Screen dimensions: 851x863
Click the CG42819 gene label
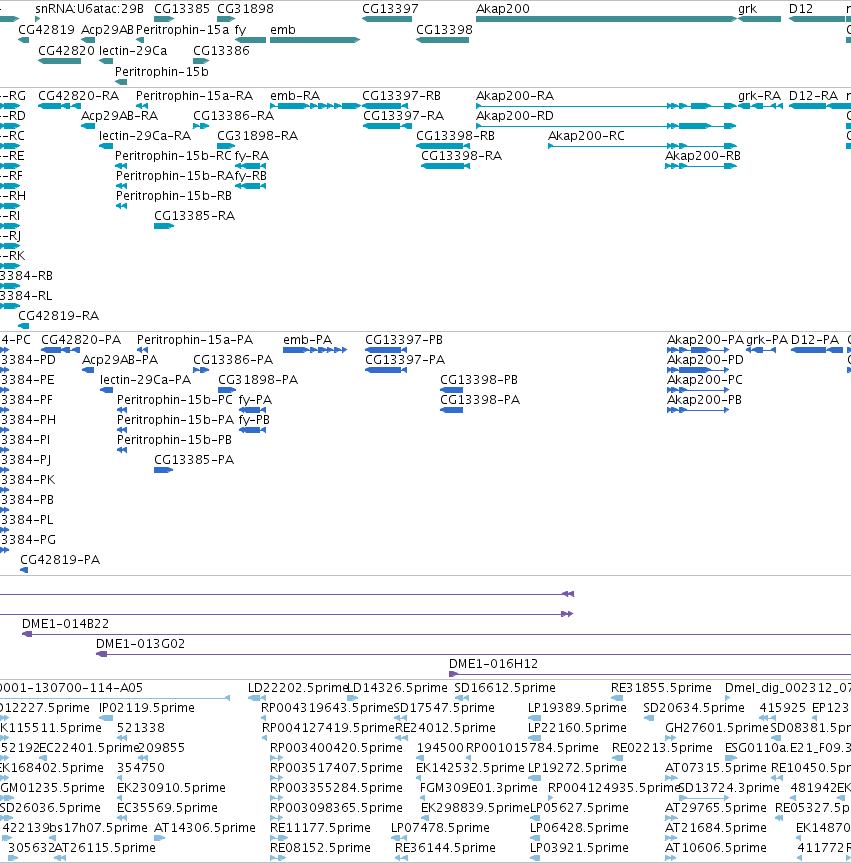tap(46, 30)
